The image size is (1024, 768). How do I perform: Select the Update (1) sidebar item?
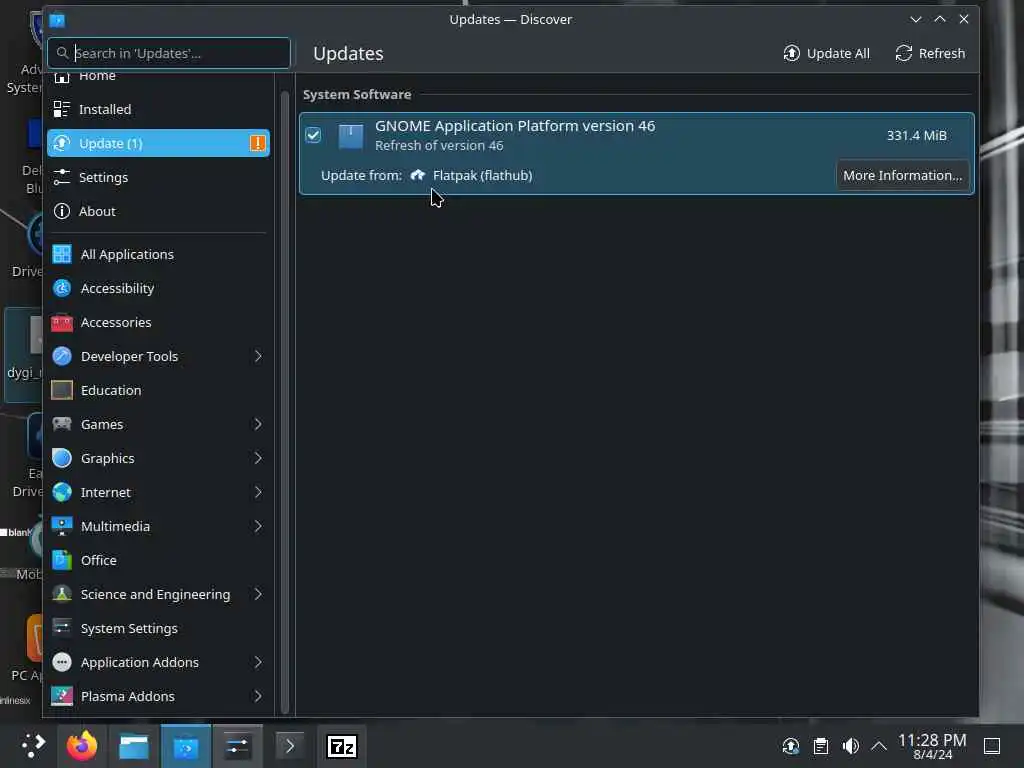[158, 143]
